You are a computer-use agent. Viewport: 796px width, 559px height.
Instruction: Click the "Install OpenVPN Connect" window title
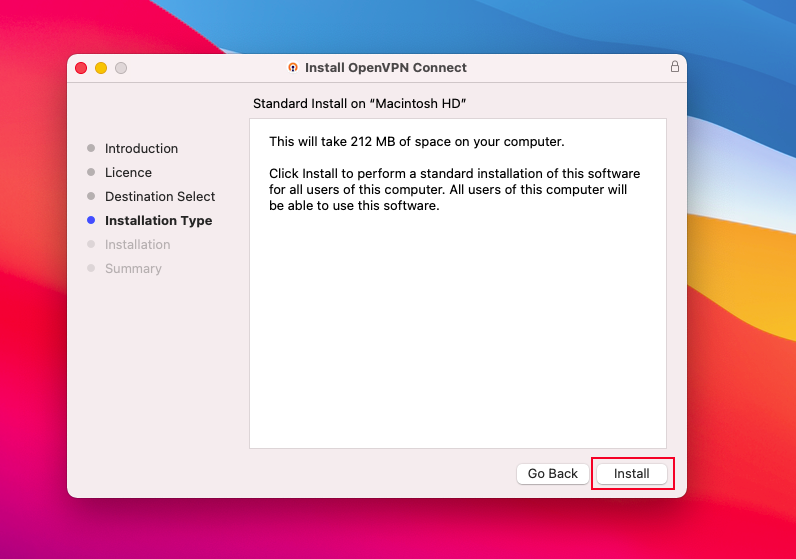pyautogui.click(x=385, y=68)
